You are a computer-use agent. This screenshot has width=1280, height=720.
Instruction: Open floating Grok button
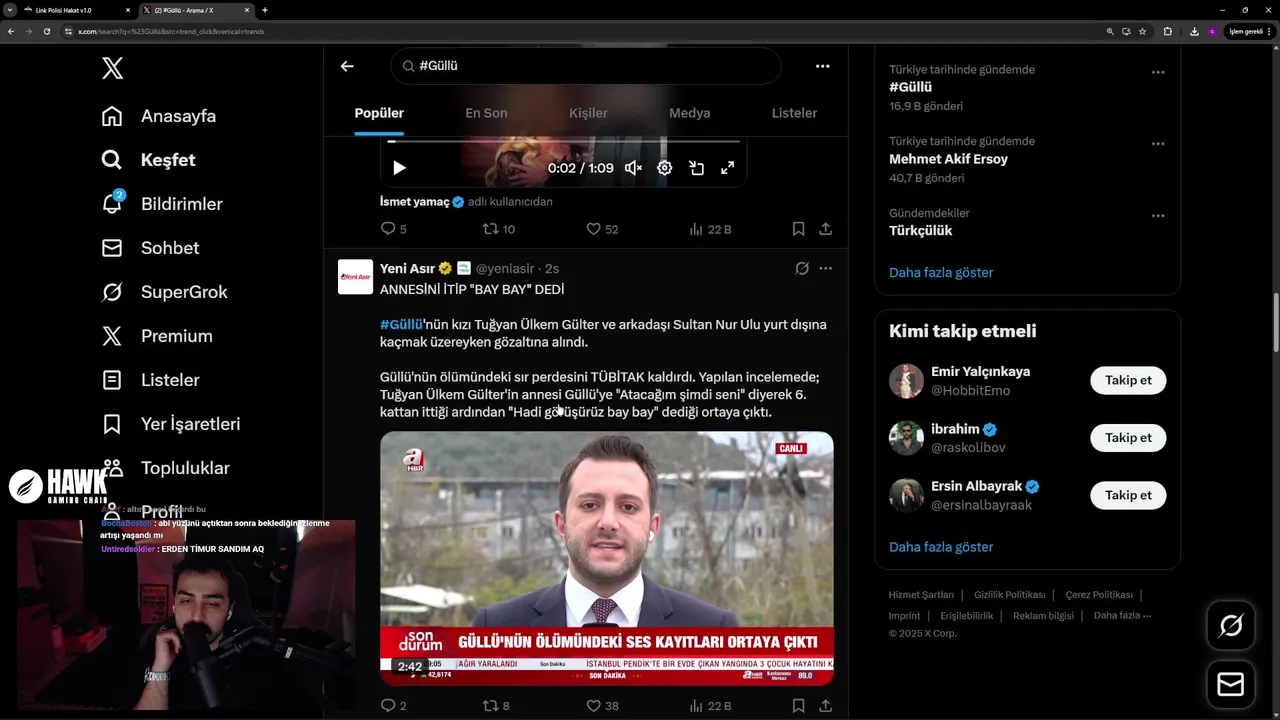pos(1231,626)
